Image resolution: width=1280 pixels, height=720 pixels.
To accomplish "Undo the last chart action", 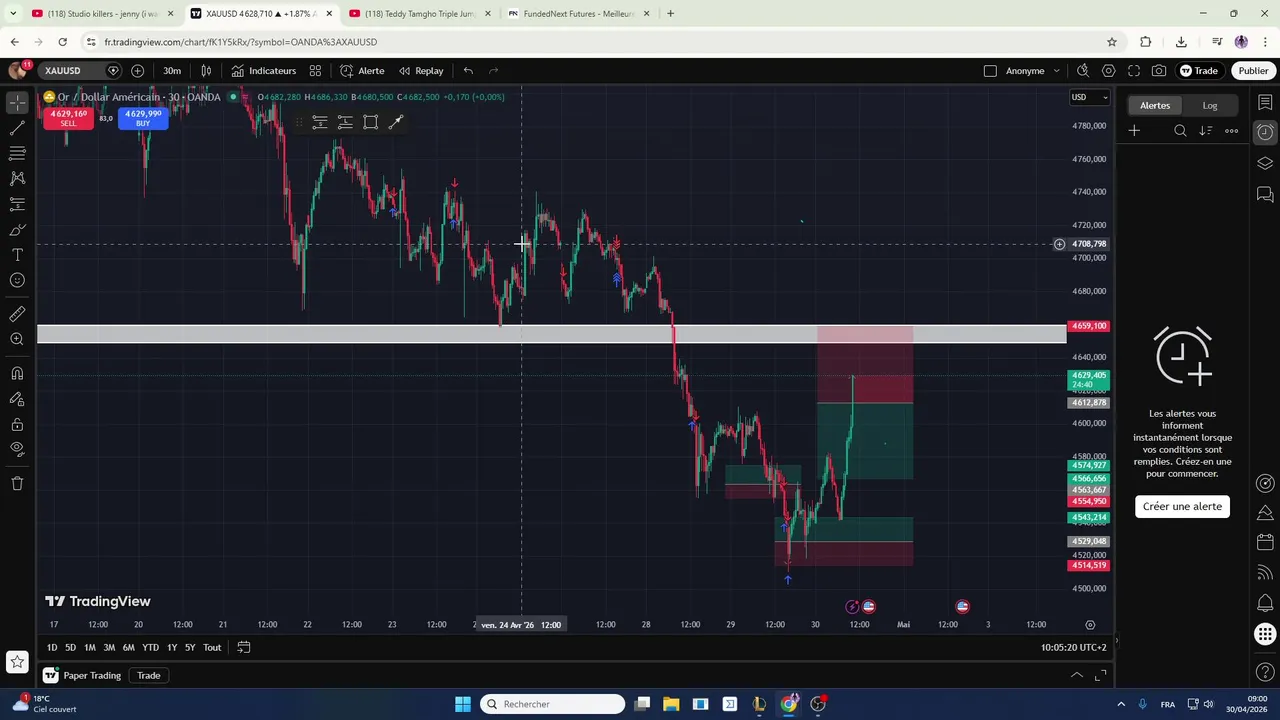I will (468, 71).
